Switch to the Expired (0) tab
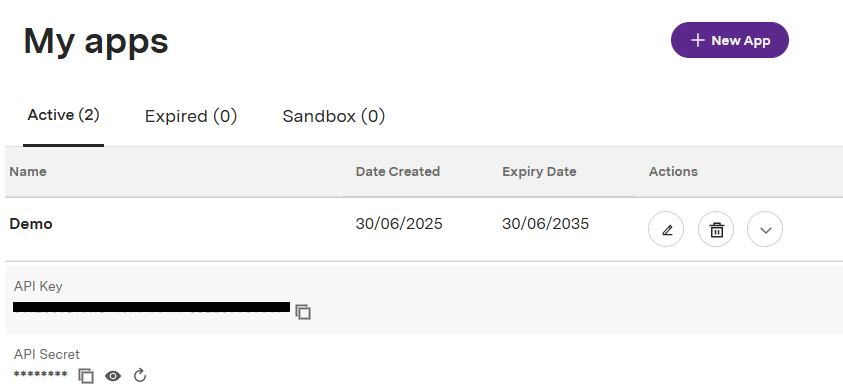This screenshot has height=392, width=843. [x=191, y=116]
